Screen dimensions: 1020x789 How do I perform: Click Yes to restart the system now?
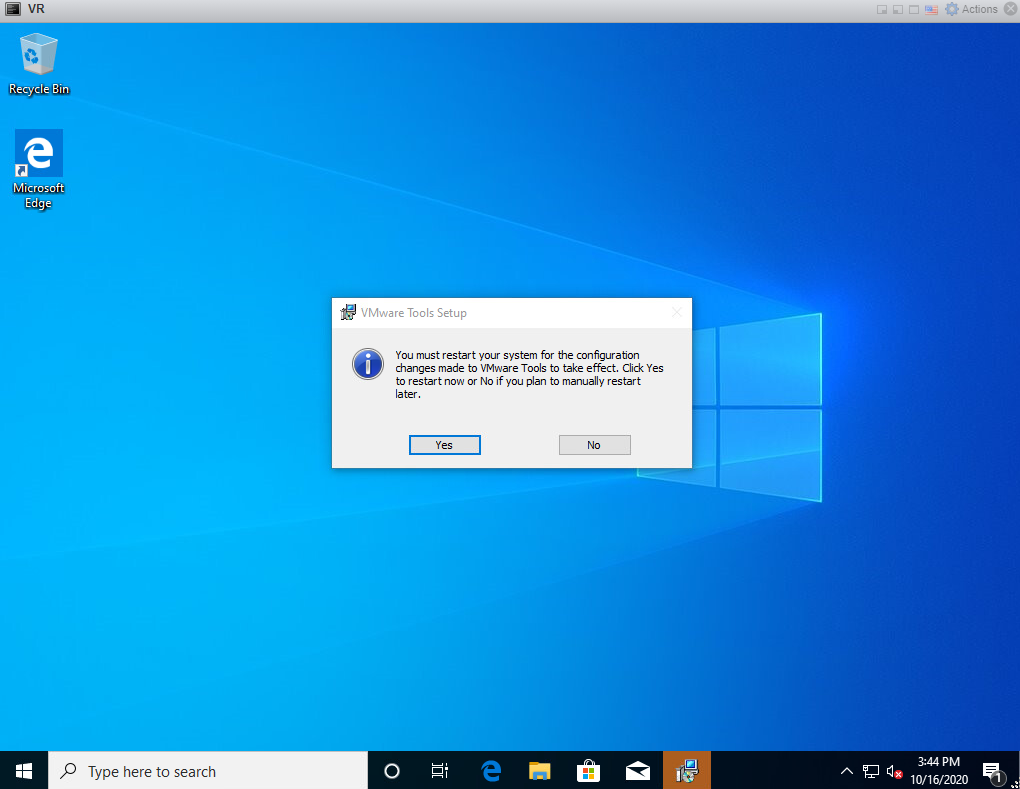coord(444,445)
